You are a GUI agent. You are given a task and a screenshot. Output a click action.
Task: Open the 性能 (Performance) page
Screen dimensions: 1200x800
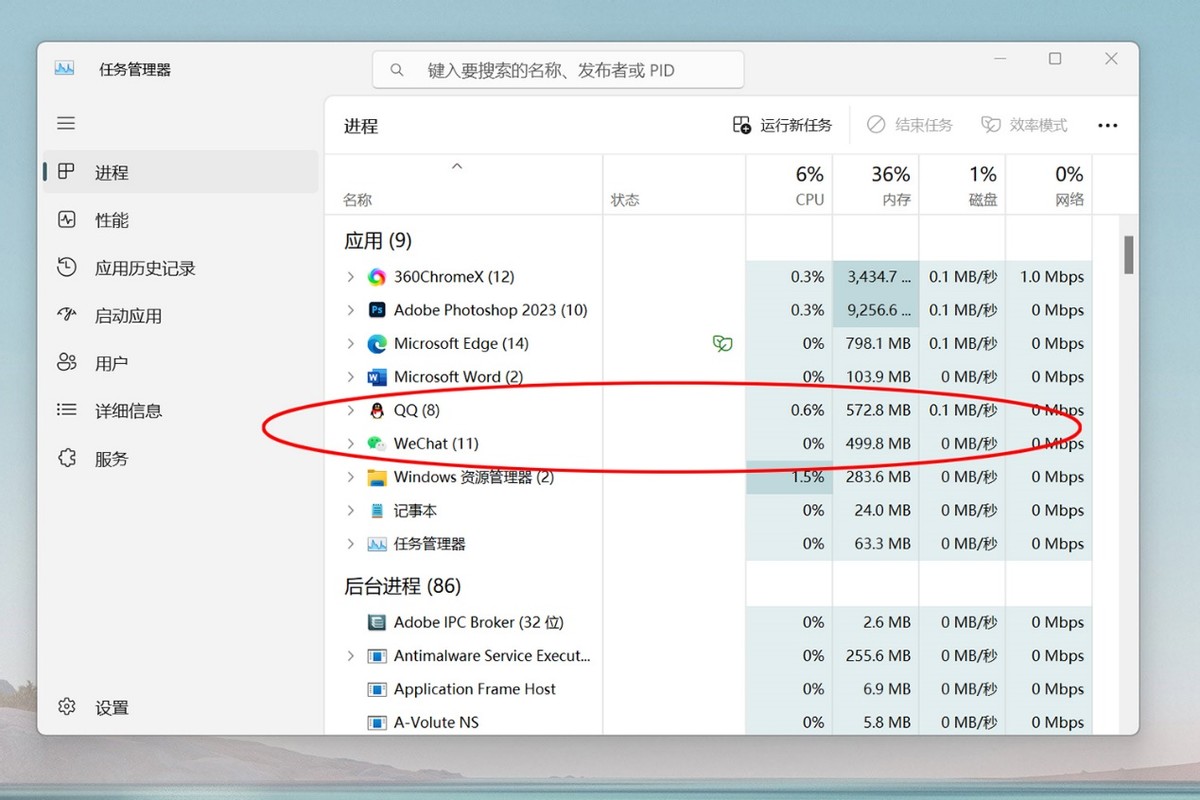tap(110, 220)
